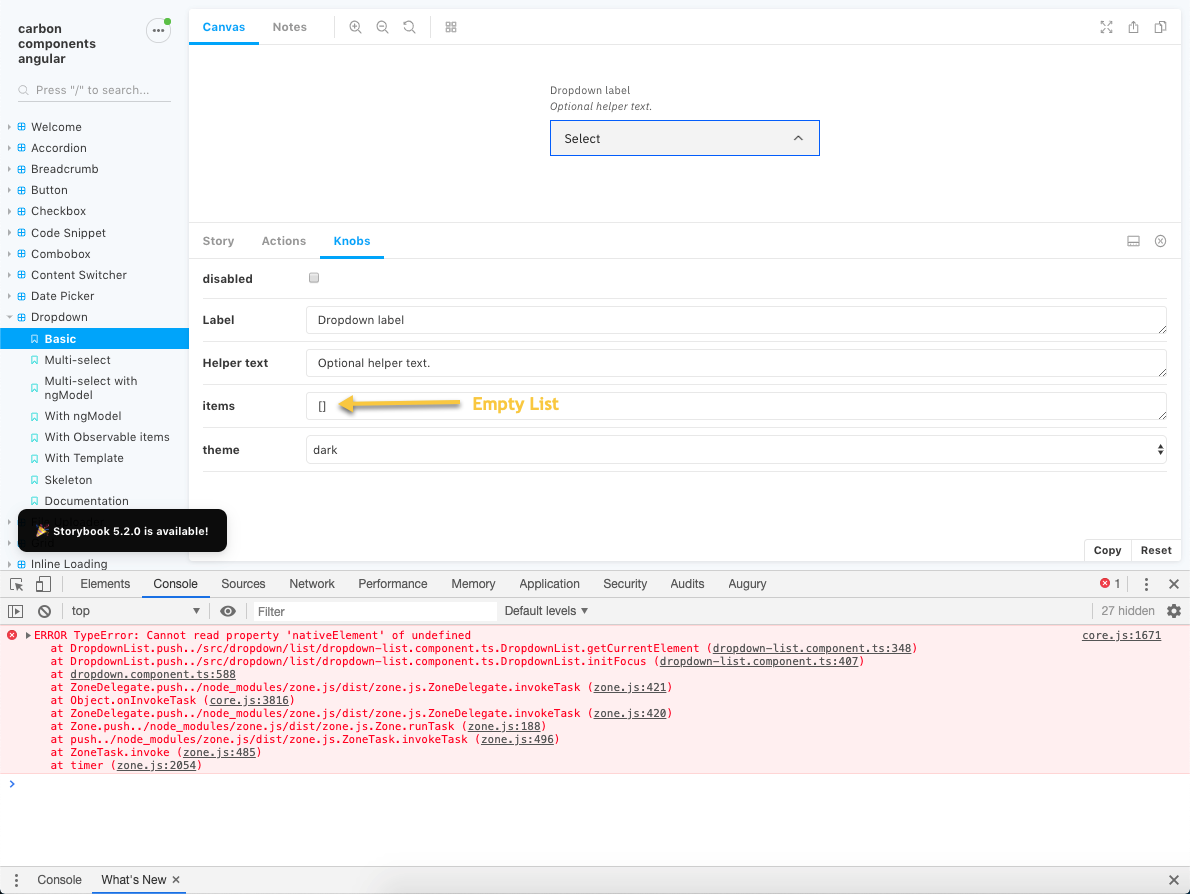Close the addons panel

pyautogui.click(x=1160, y=240)
